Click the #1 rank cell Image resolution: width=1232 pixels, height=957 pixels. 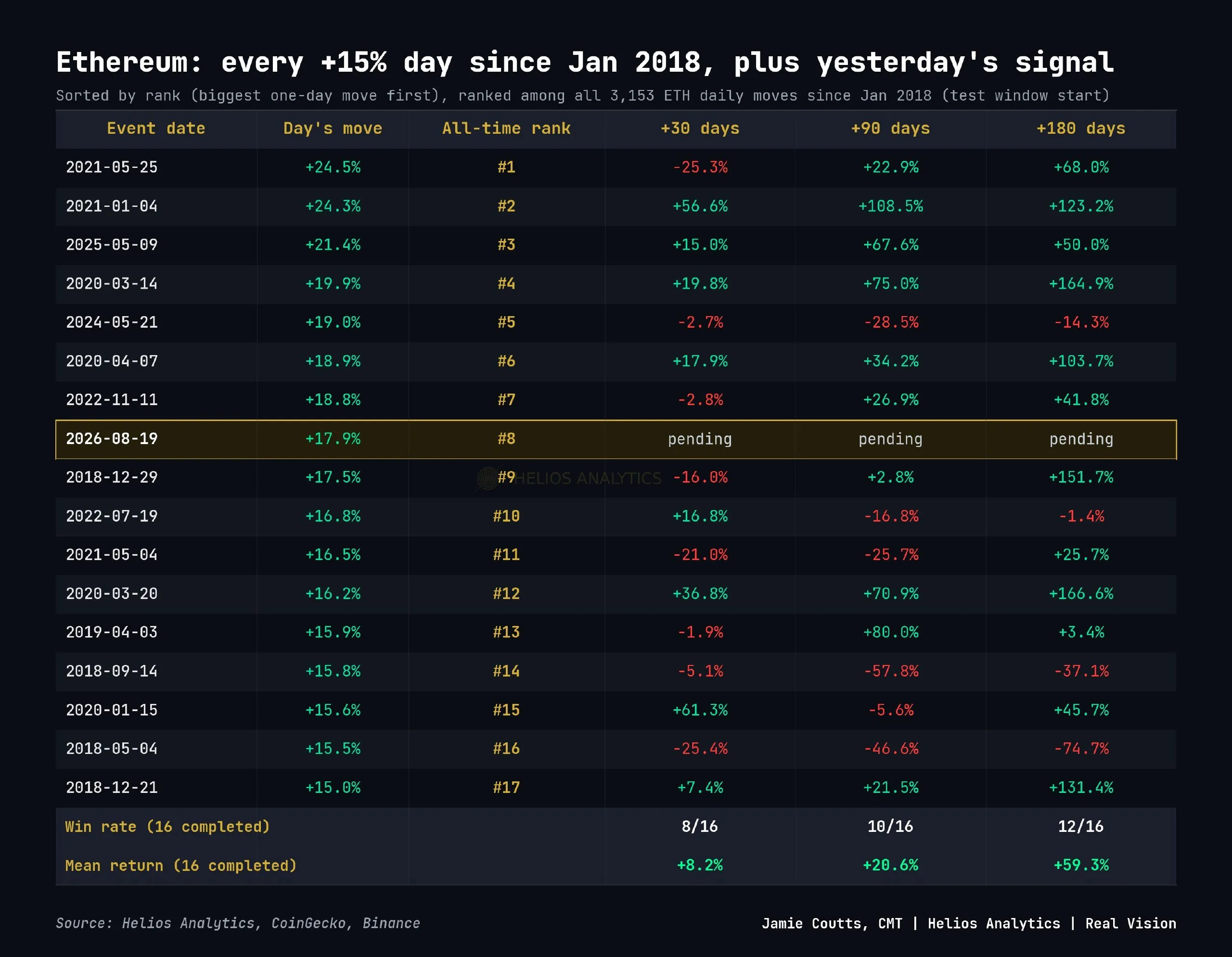506,167
